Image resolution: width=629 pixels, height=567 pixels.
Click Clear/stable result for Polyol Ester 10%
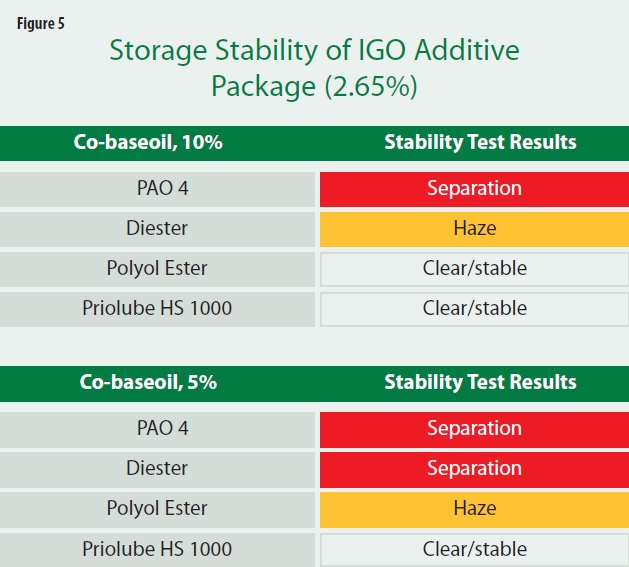[474, 269]
